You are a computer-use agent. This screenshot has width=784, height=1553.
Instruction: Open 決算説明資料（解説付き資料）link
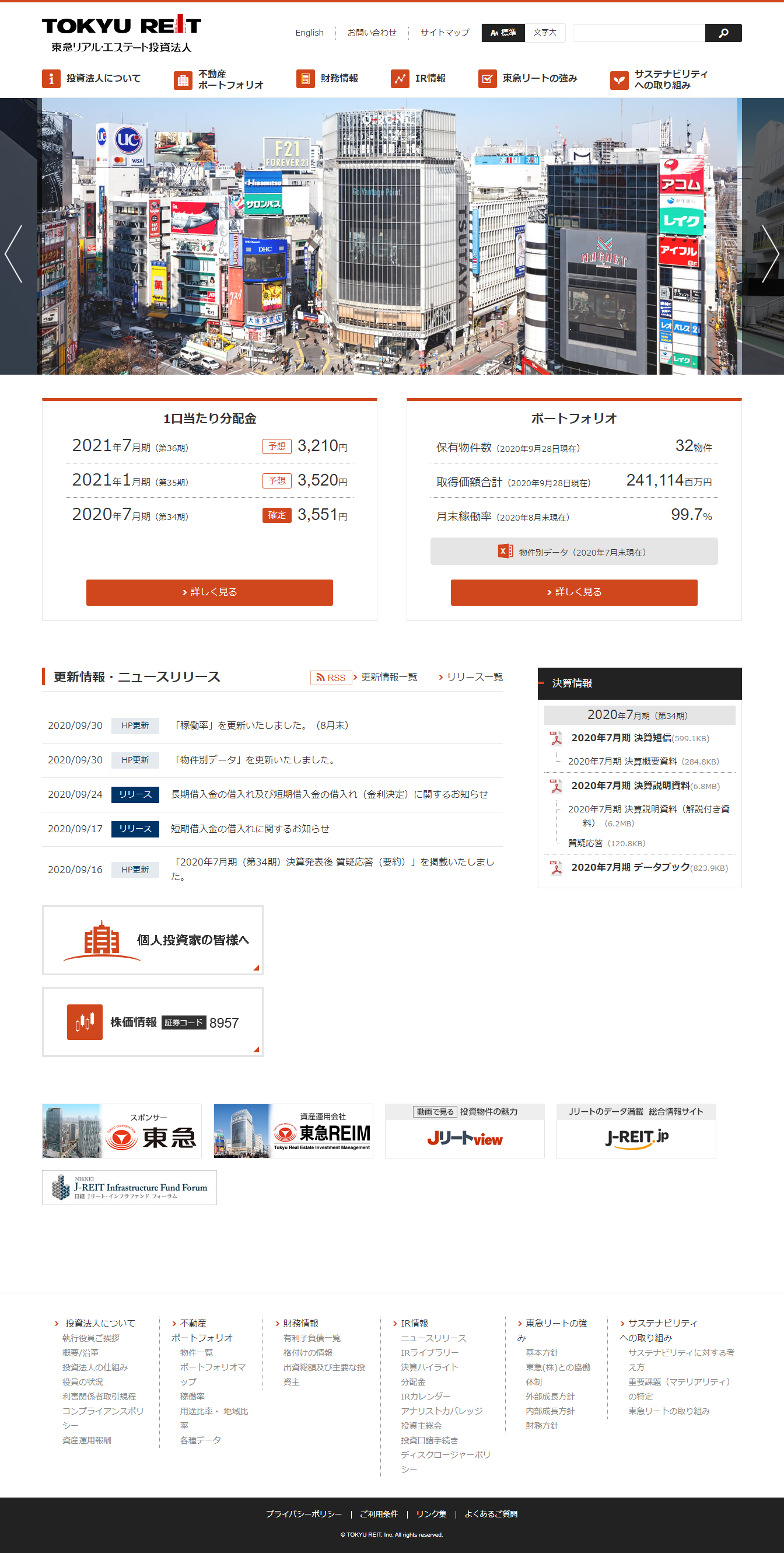649,816
